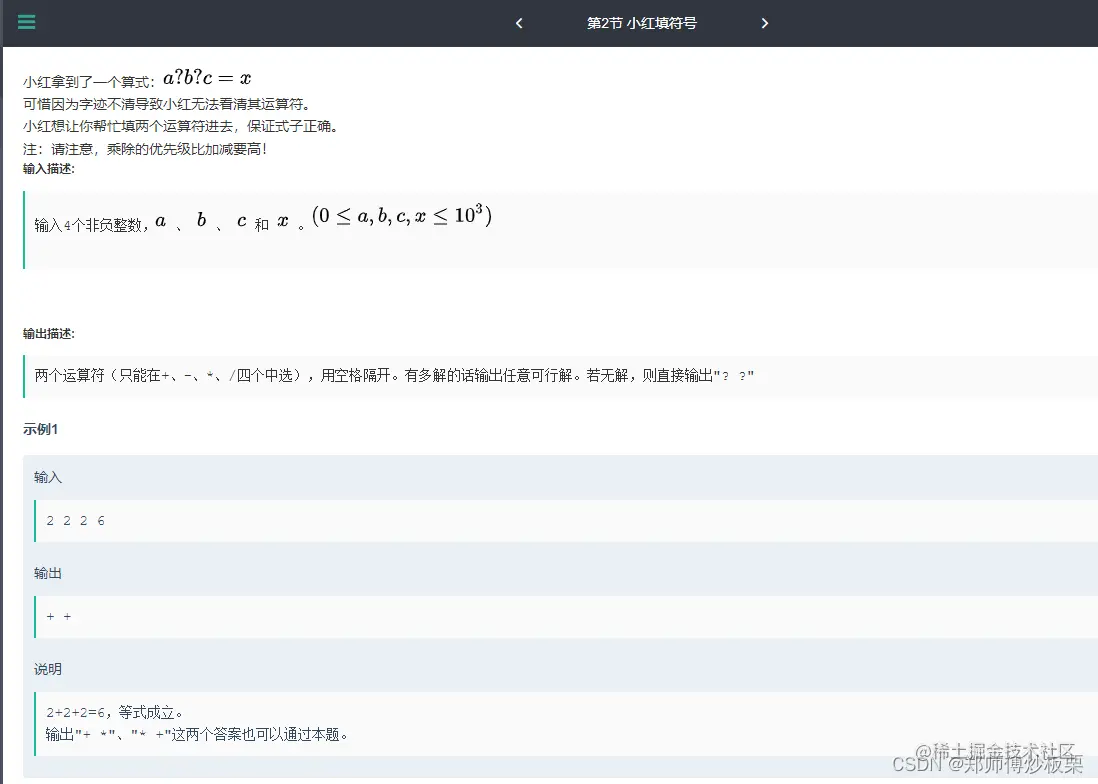Image resolution: width=1098 pixels, height=784 pixels.
Task: Select the 第2节 小红填符号 title tab
Action: [x=641, y=23]
